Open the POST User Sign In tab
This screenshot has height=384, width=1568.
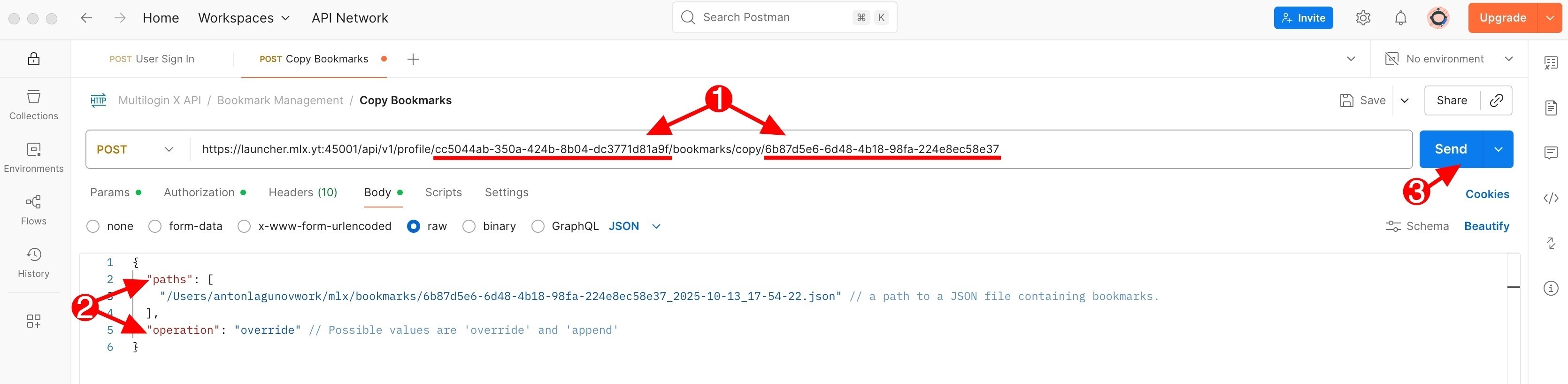point(152,59)
